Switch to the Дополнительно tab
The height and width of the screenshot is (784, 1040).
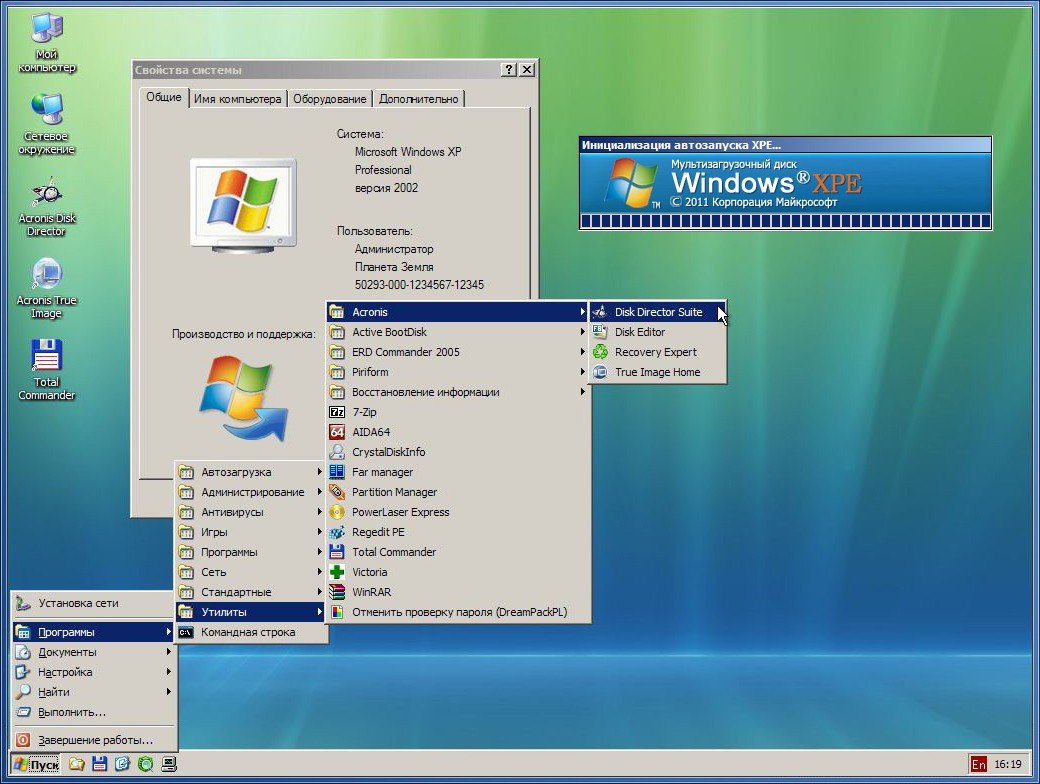click(419, 99)
